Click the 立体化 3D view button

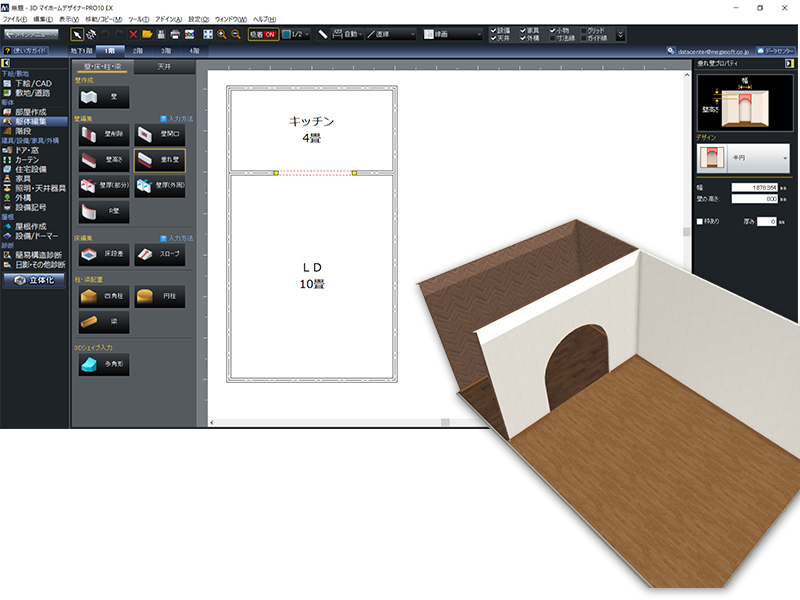click(x=34, y=281)
